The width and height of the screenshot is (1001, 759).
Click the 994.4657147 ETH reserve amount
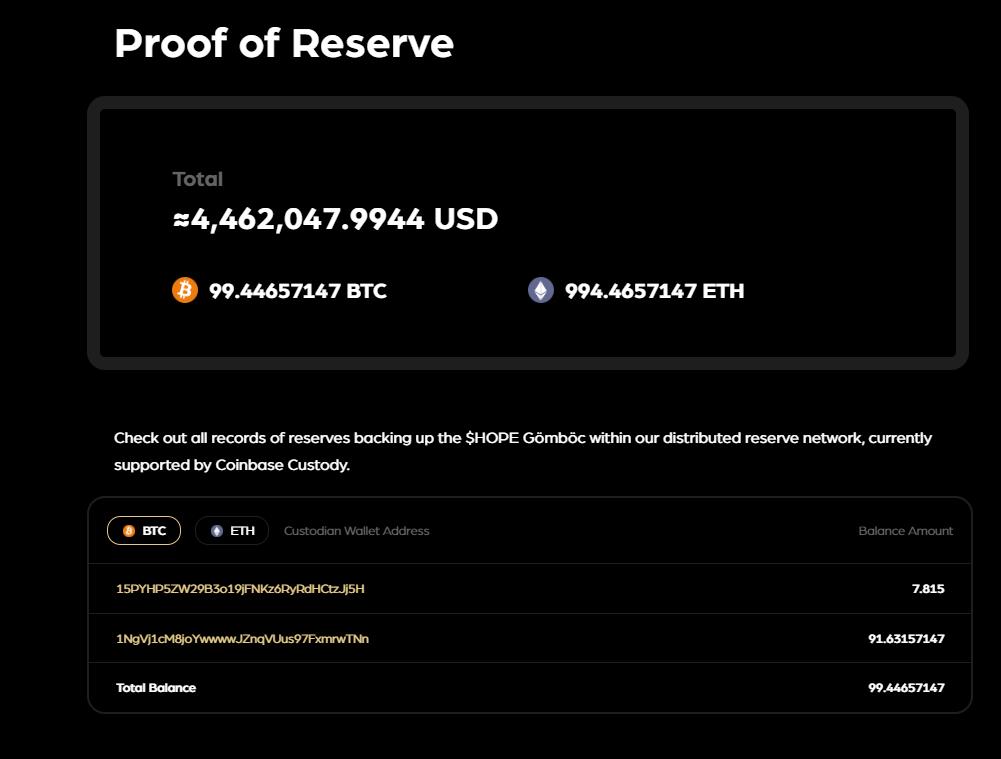[655, 291]
